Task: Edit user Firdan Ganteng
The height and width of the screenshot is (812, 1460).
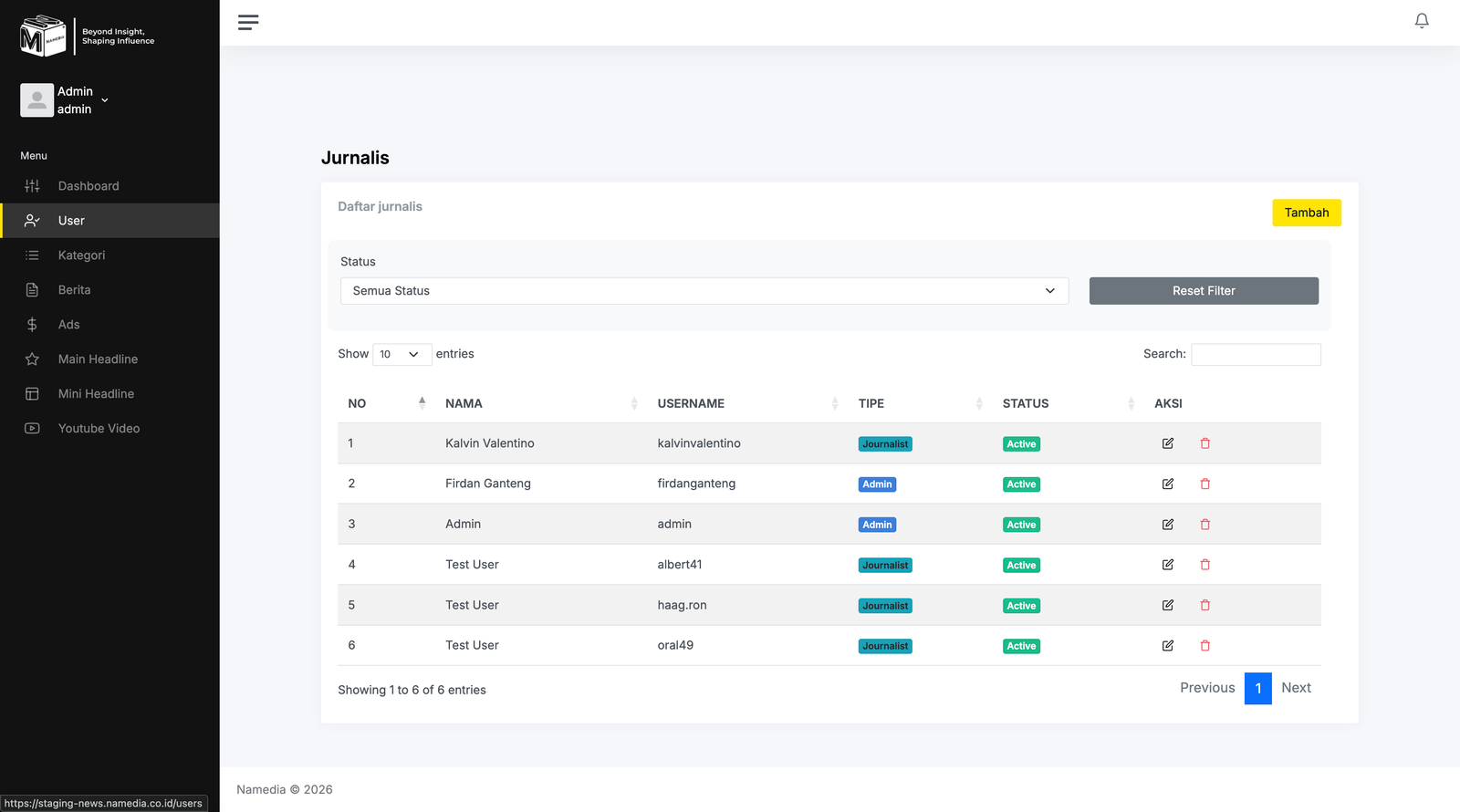Action: click(1168, 484)
